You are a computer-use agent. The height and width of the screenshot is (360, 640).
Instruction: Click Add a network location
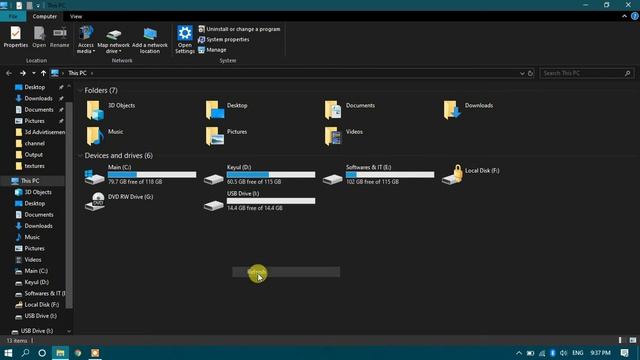point(150,41)
